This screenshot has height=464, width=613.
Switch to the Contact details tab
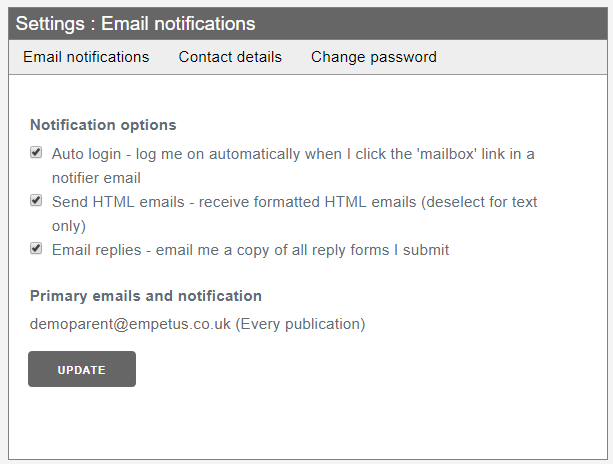(x=230, y=57)
